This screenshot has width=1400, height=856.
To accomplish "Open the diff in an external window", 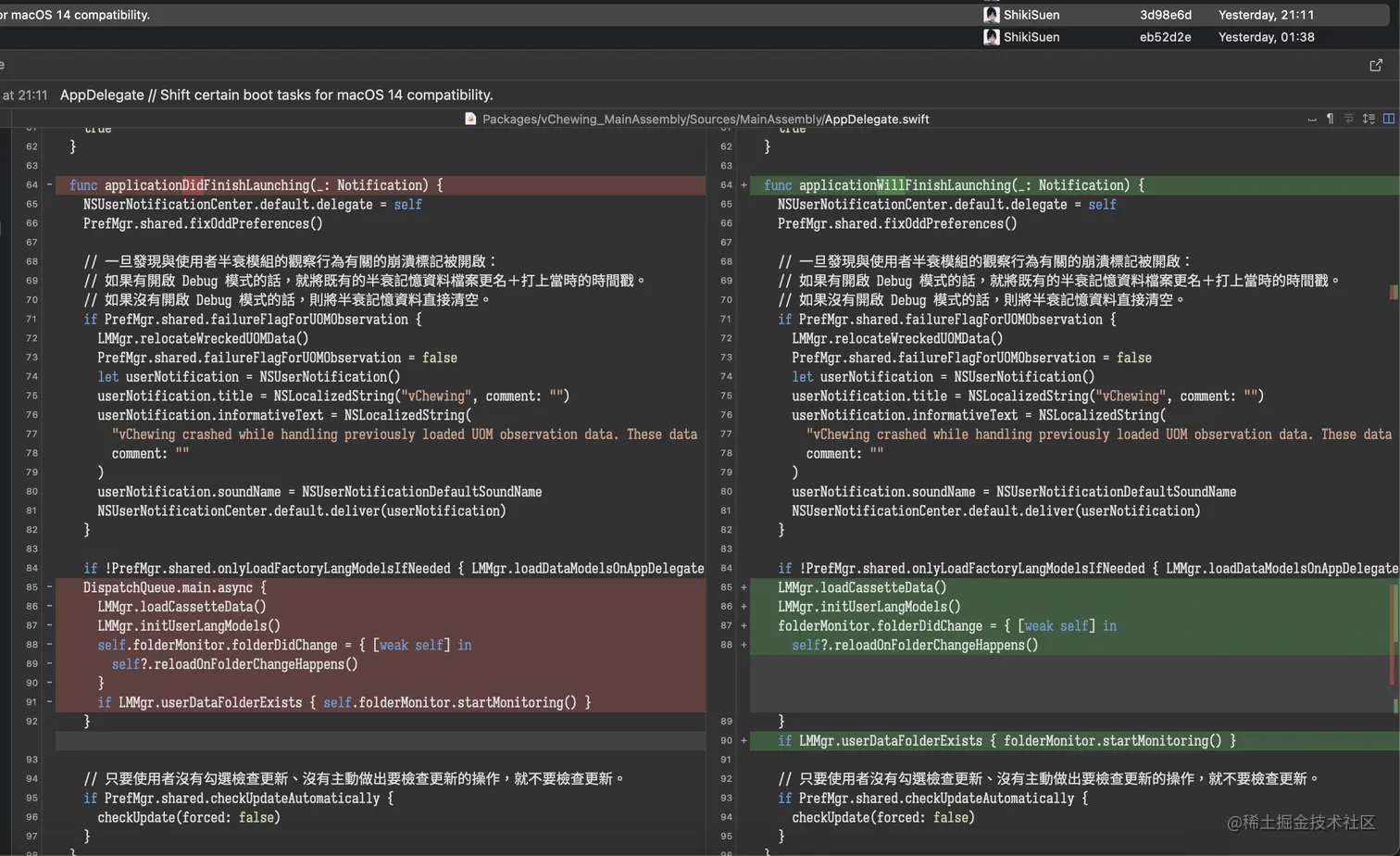I will pyautogui.click(x=1376, y=65).
